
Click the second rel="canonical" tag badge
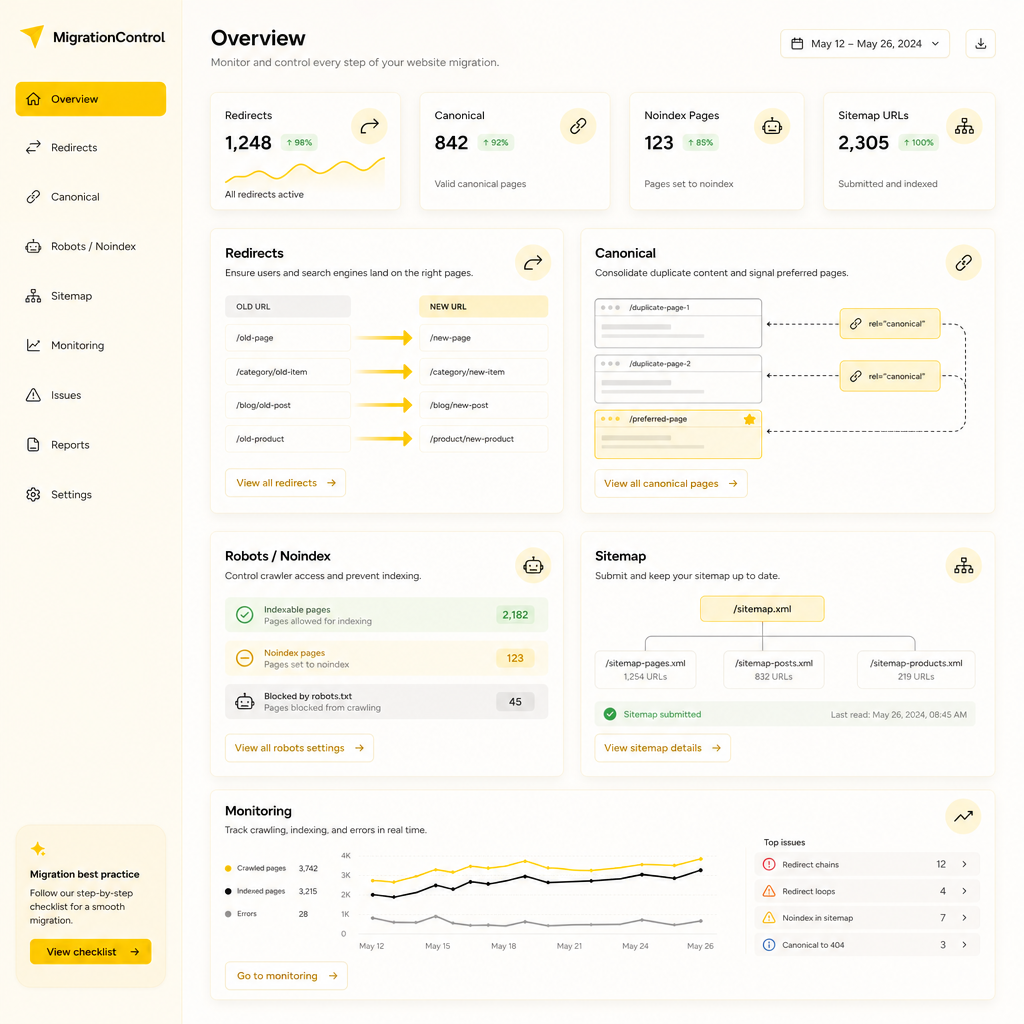[889, 376]
